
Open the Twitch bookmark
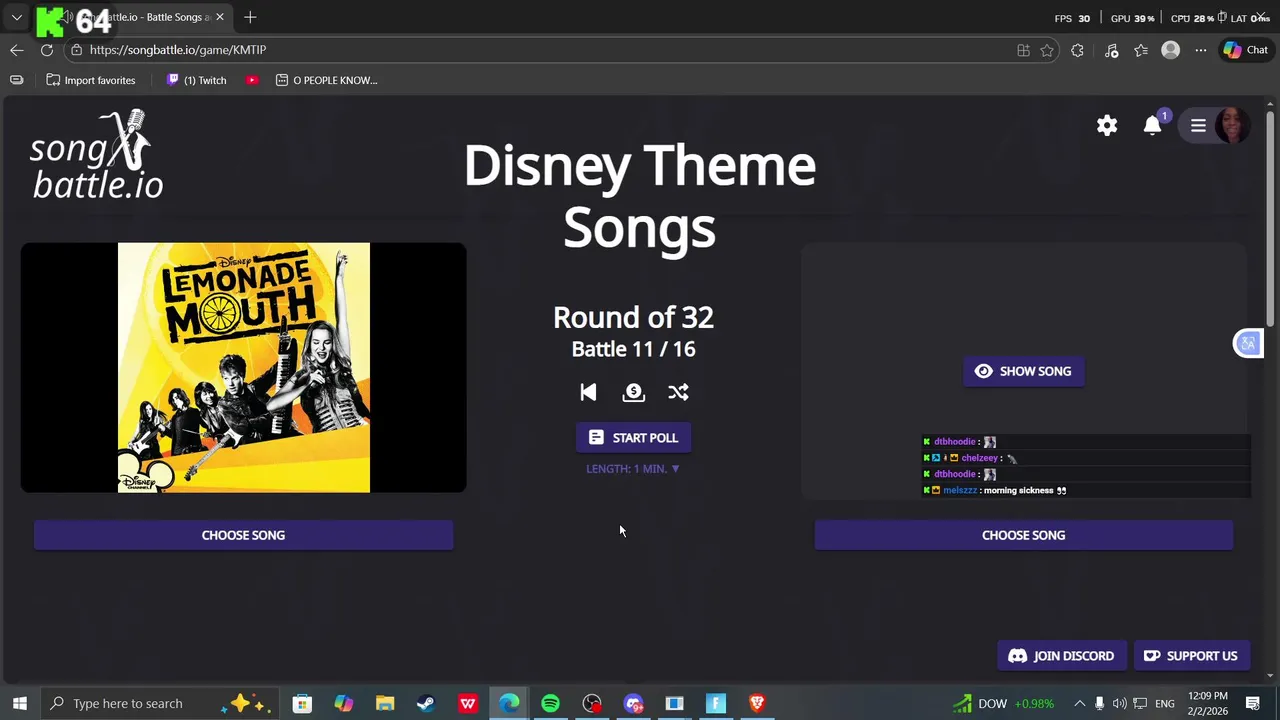point(196,80)
